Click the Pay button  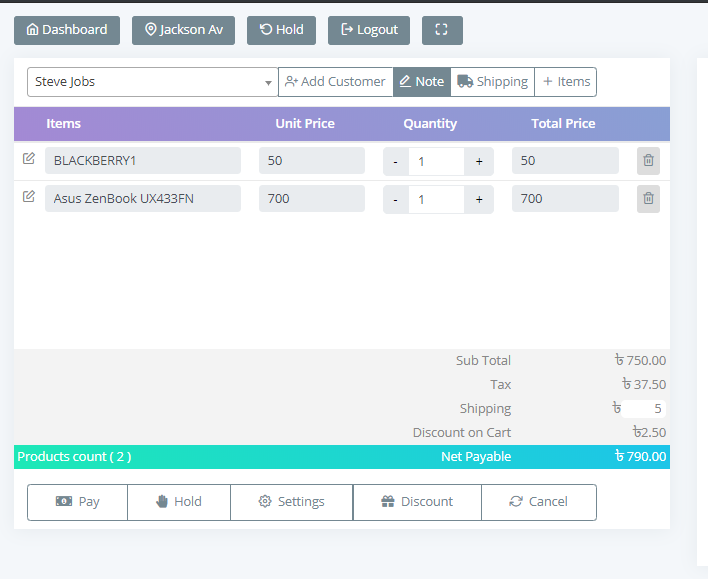78,502
